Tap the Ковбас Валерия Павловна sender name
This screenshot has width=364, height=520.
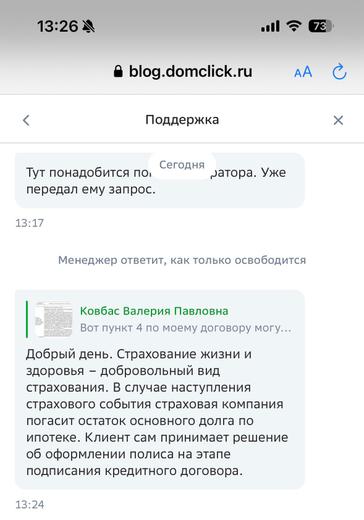154,311
